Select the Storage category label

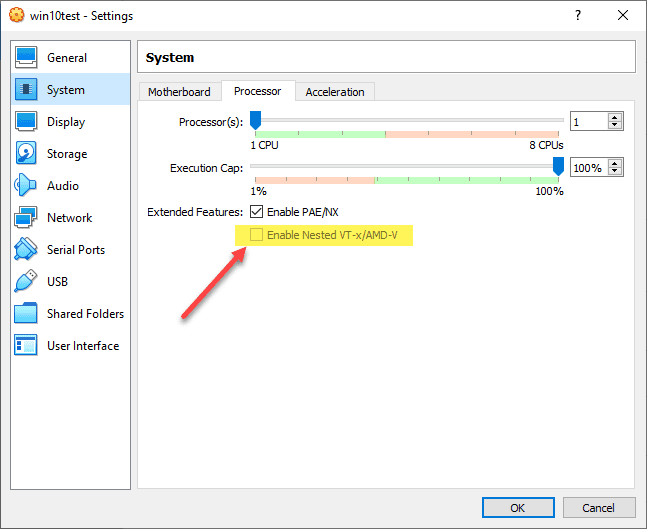click(x=67, y=154)
